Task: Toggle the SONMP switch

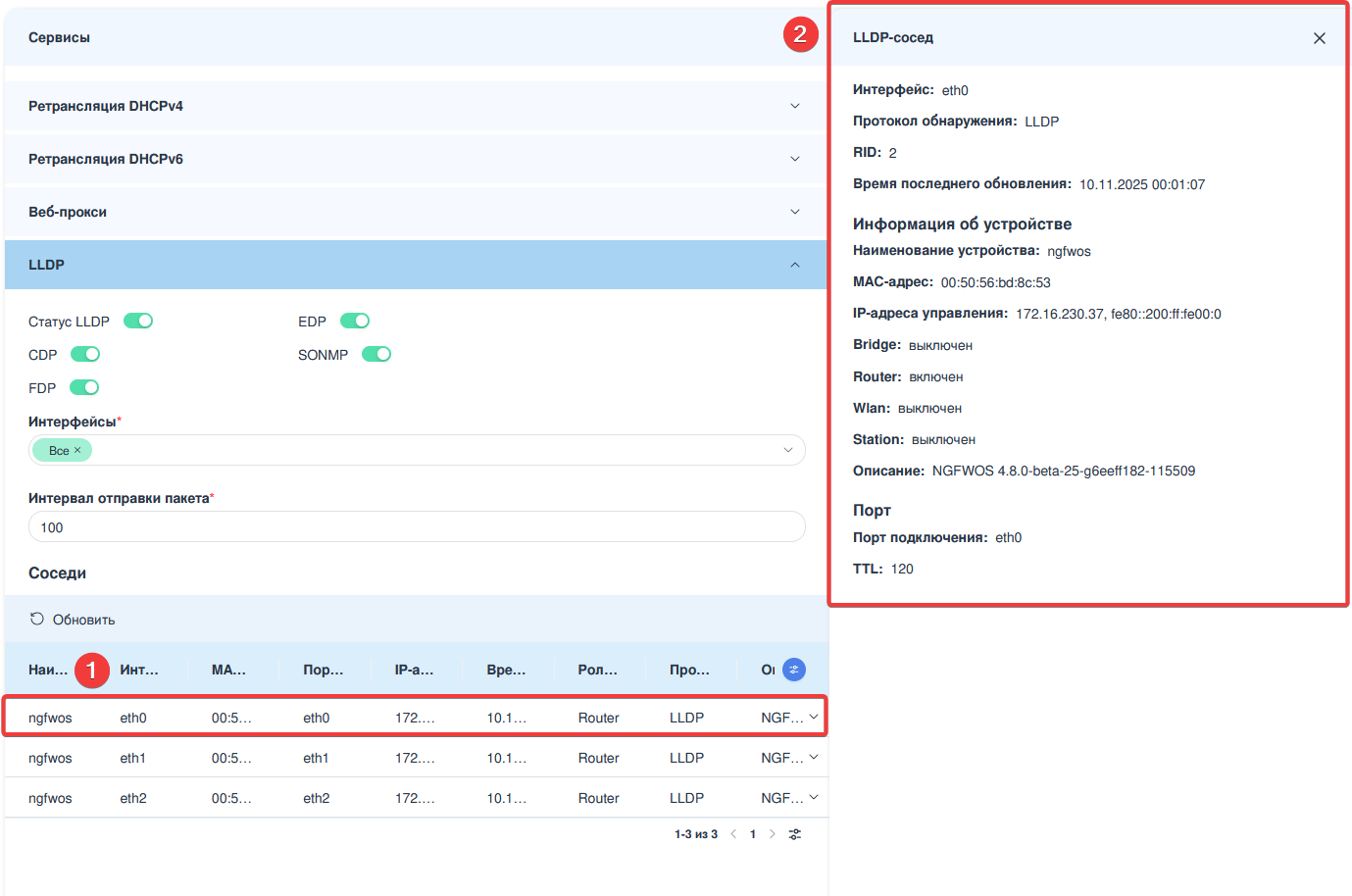Action: click(x=376, y=355)
